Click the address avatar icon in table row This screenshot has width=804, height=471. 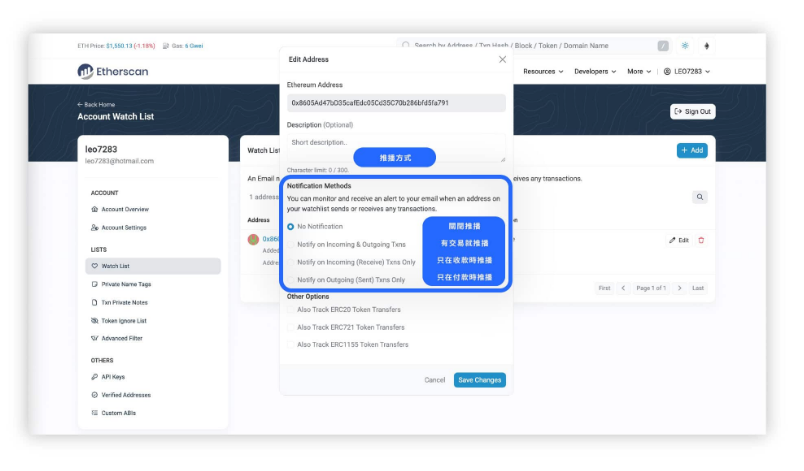point(253,239)
